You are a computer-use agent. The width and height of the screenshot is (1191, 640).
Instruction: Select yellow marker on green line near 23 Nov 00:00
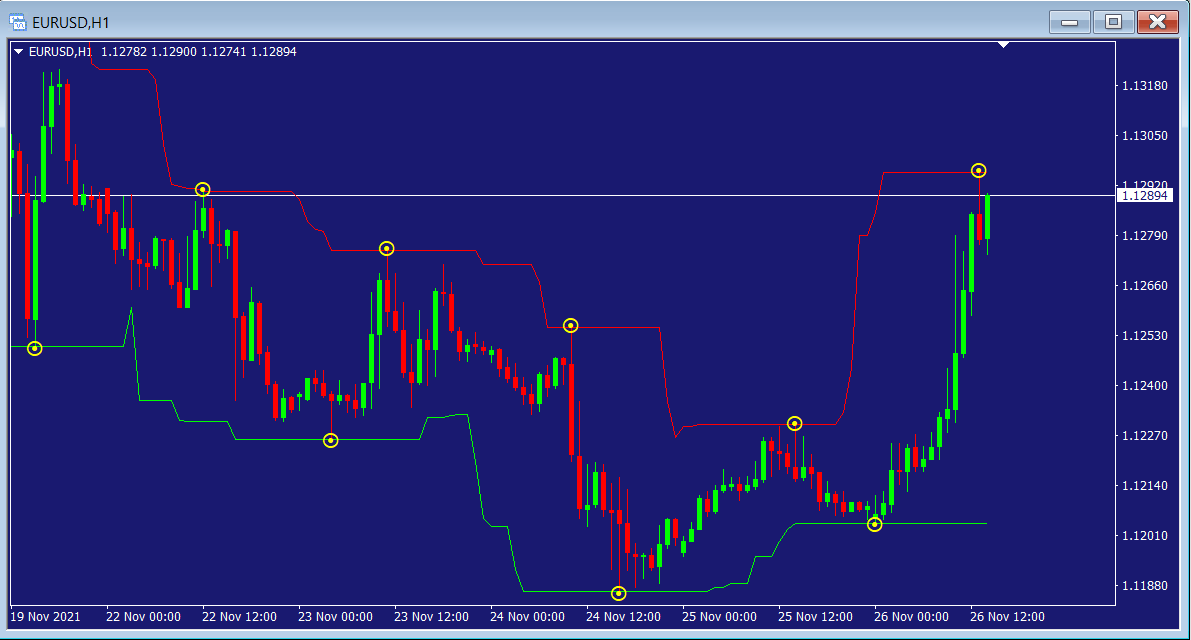[331, 440]
